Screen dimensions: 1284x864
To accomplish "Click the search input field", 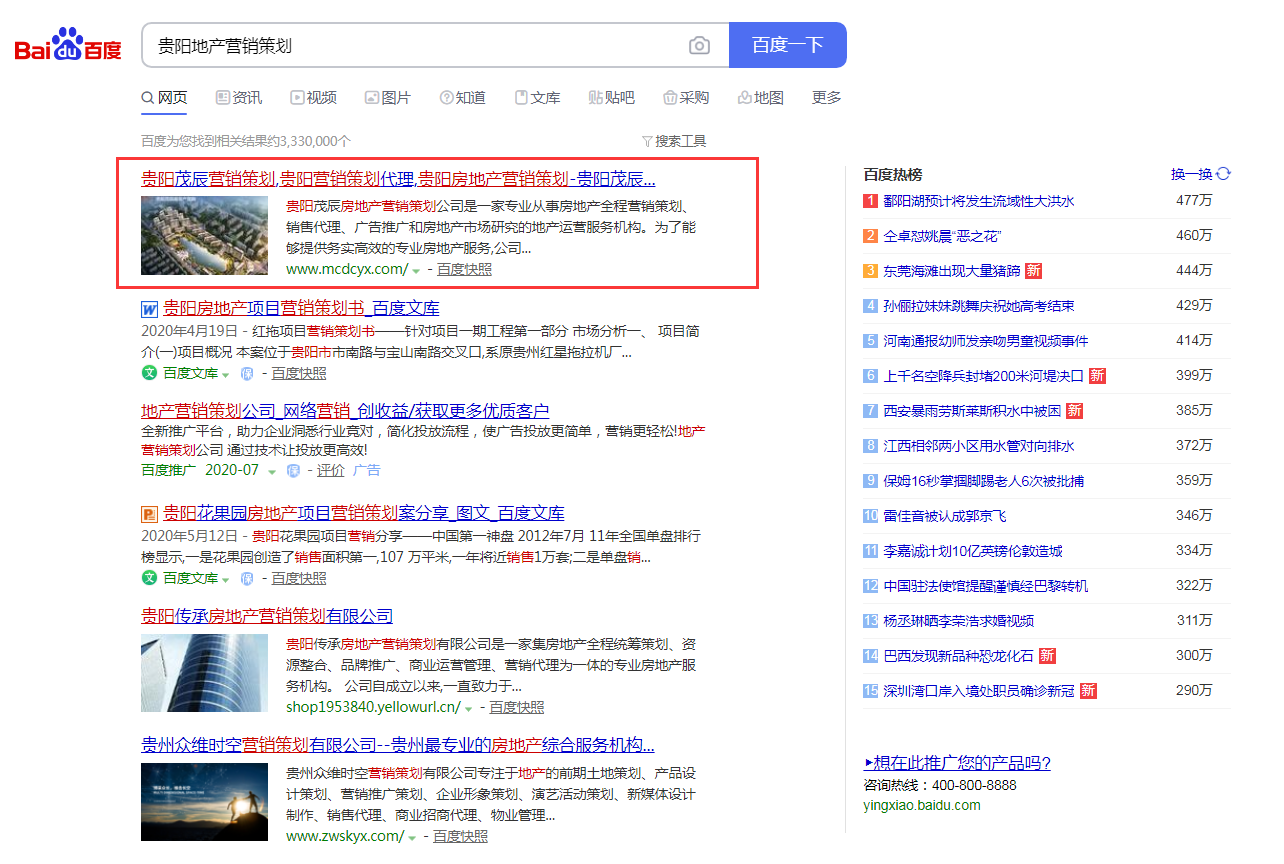I will click(x=415, y=46).
